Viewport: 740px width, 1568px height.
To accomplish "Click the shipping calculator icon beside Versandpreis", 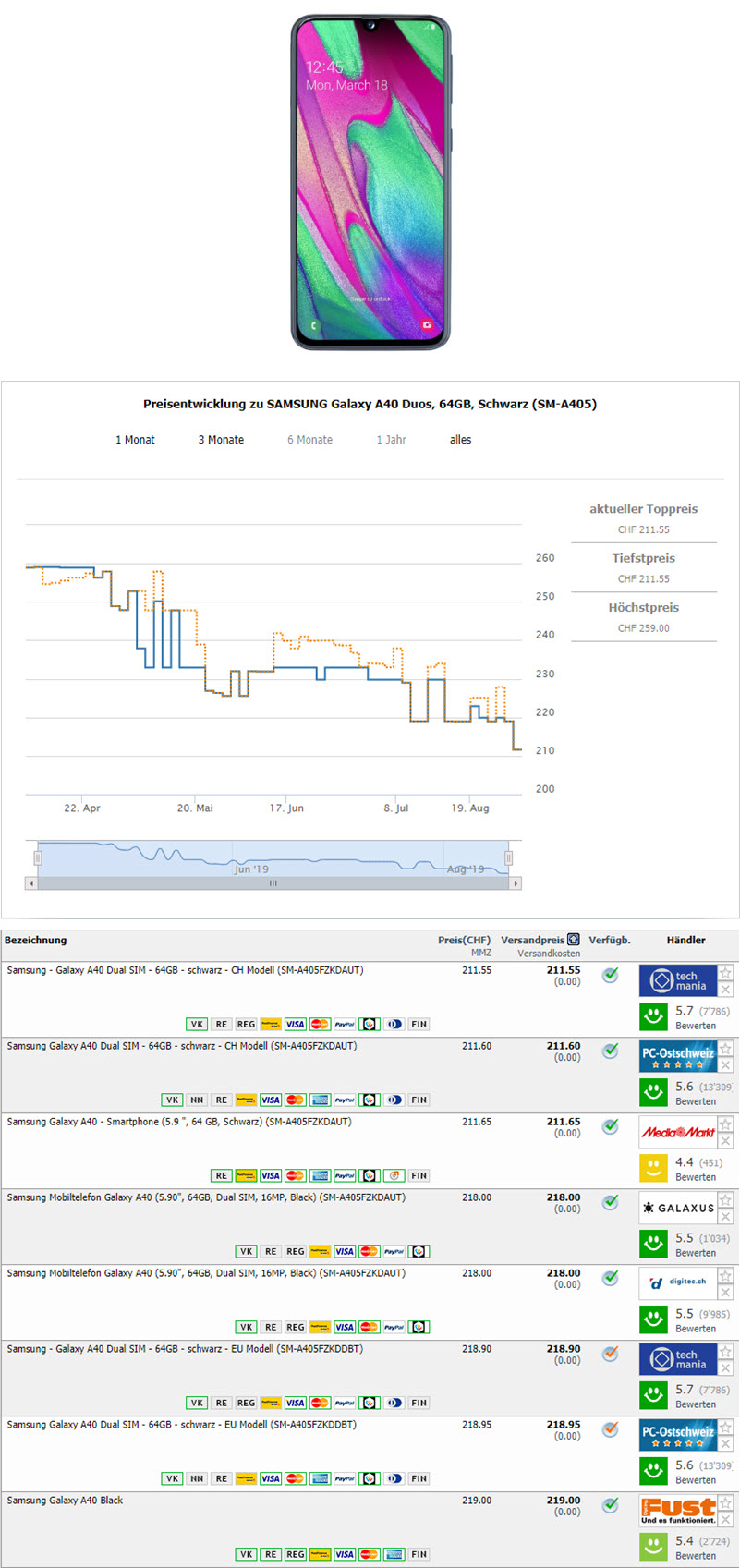I will pos(574,940).
